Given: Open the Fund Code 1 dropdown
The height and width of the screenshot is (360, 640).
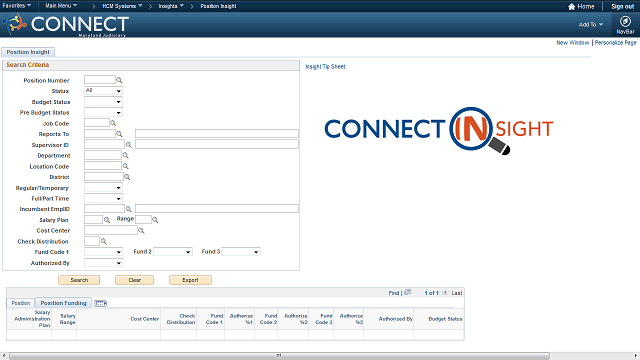Looking at the screenshot, I should click(x=103, y=252).
